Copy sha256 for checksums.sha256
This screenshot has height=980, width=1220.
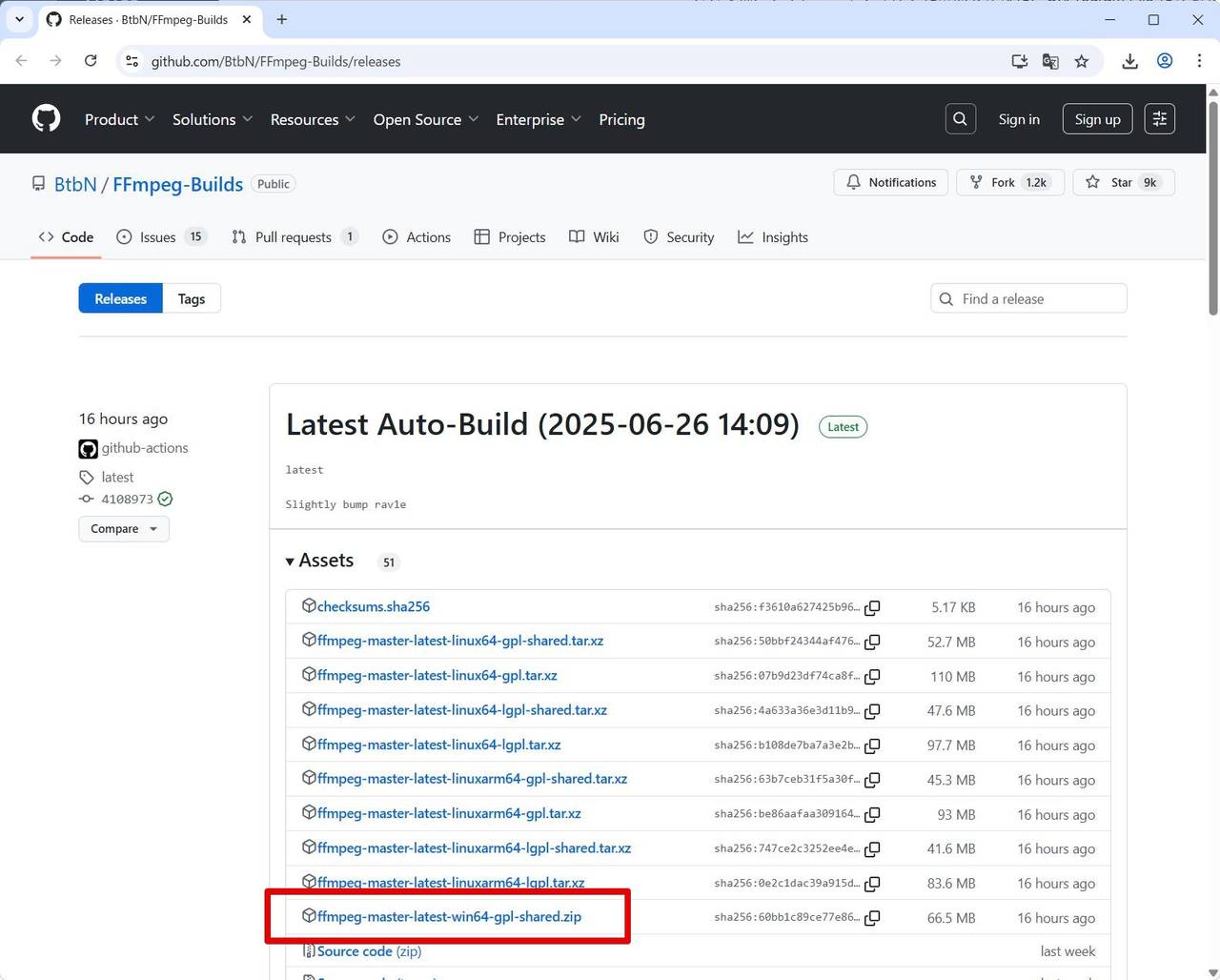(x=872, y=607)
